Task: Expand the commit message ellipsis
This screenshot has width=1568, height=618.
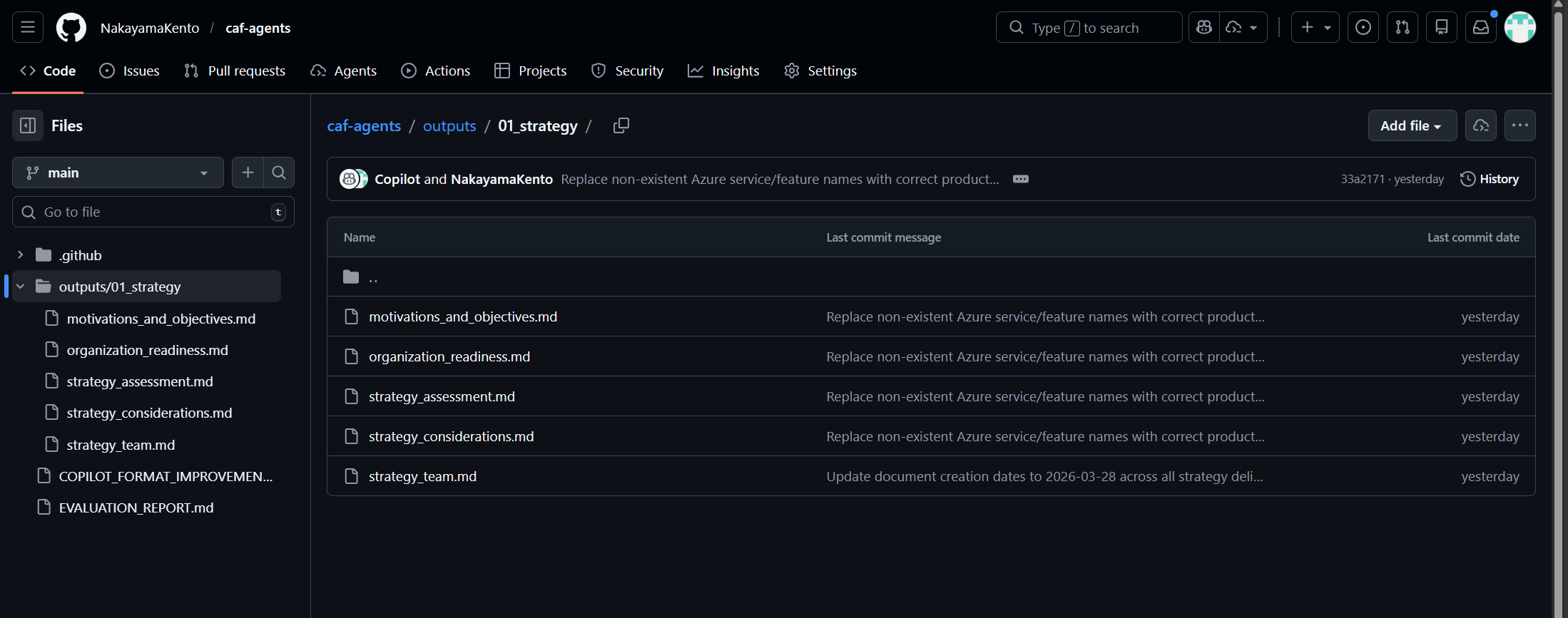Action: [x=1020, y=179]
